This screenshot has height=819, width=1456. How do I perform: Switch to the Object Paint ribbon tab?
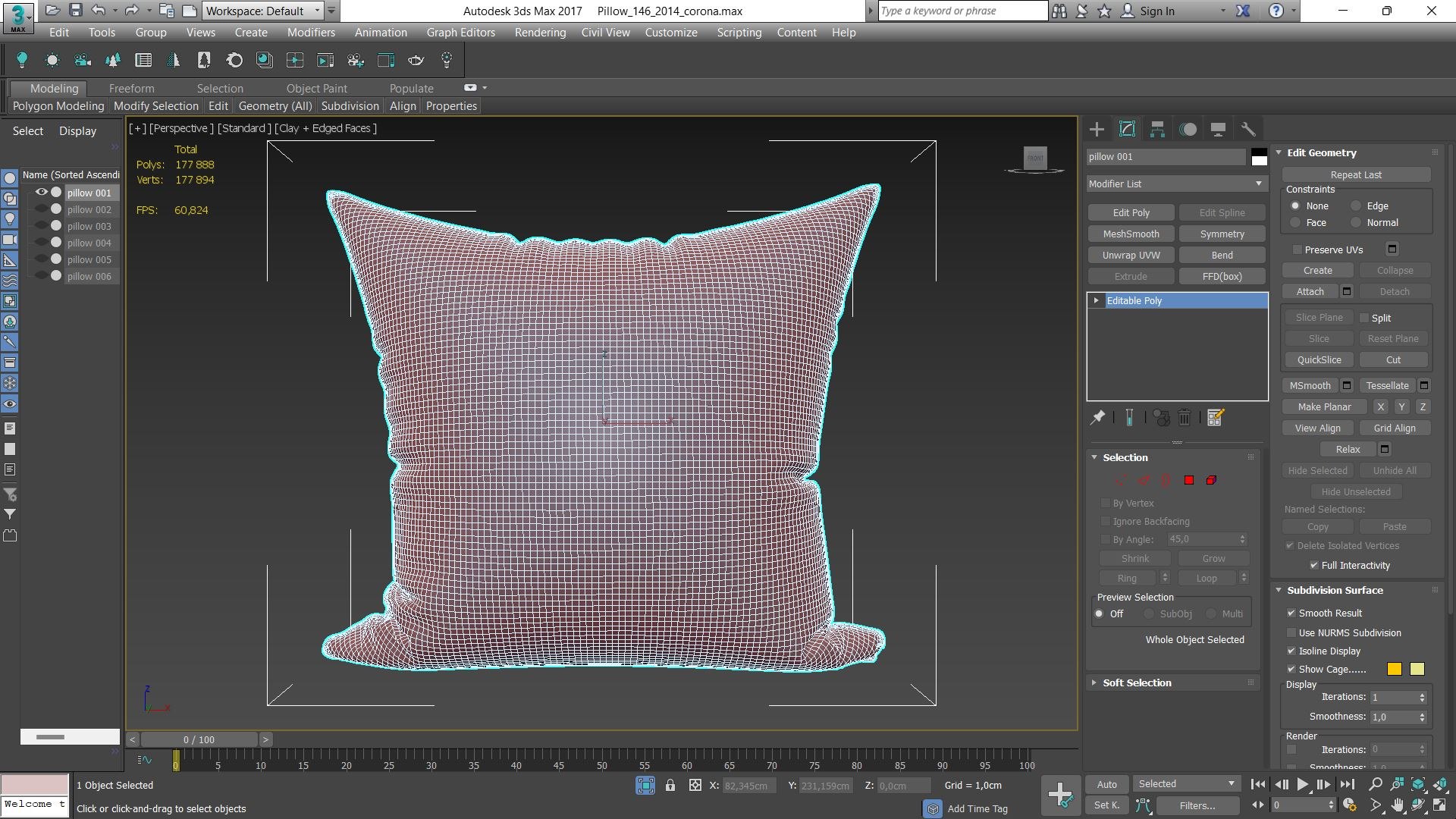click(316, 88)
